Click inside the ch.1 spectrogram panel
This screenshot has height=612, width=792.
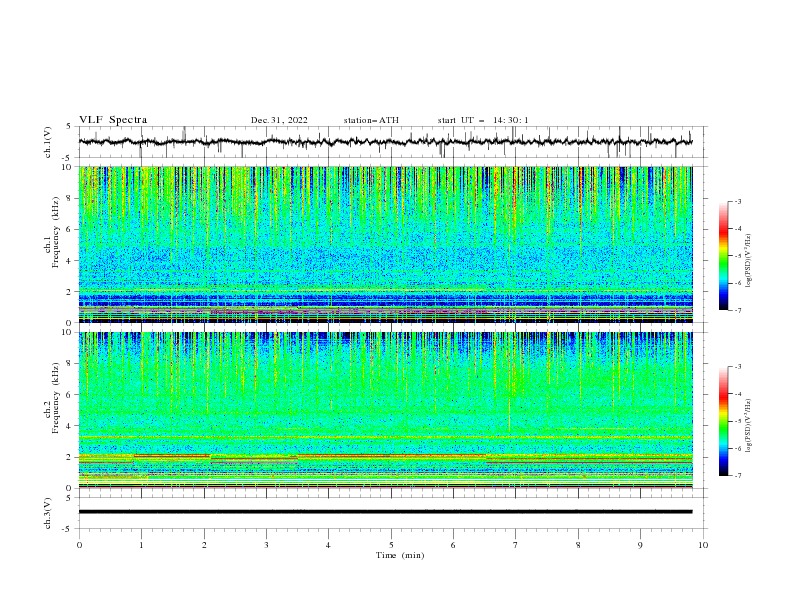click(385, 244)
